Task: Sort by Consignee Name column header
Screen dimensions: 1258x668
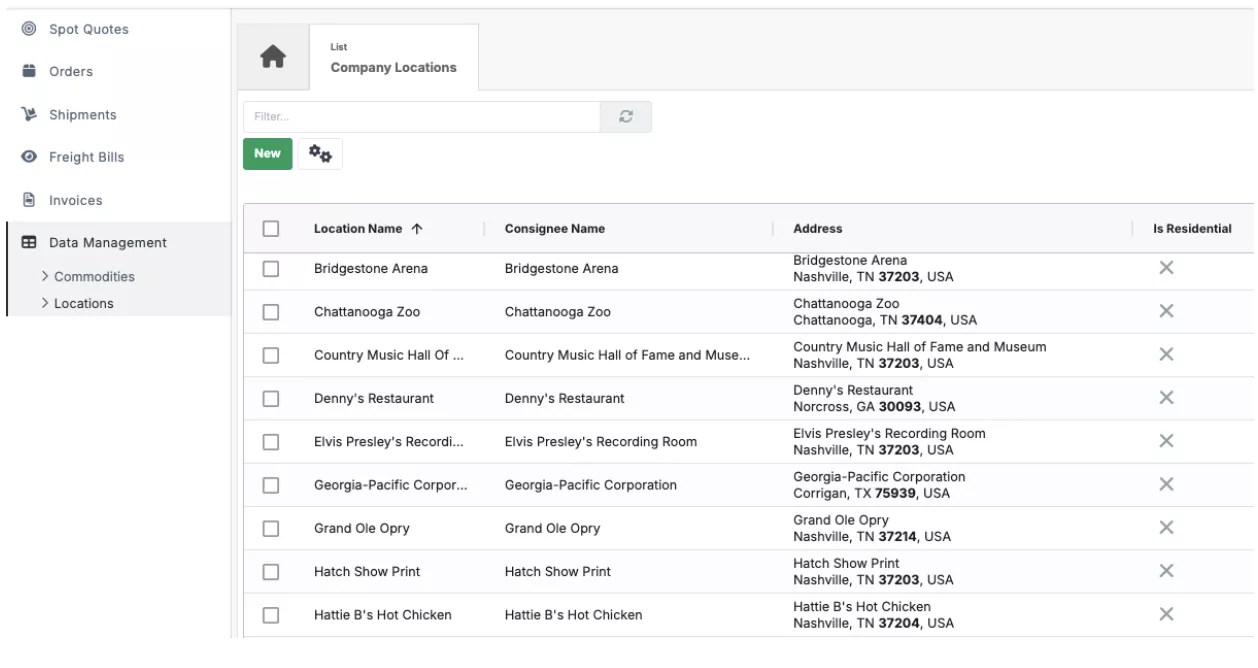Action: click(555, 229)
